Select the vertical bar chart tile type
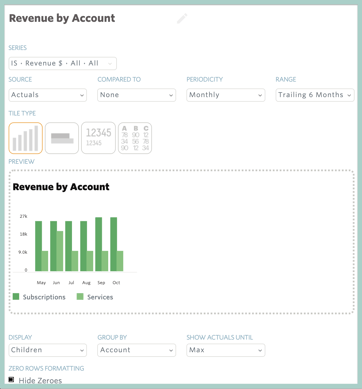The height and width of the screenshot is (389, 362). pyautogui.click(x=26, y=138)
